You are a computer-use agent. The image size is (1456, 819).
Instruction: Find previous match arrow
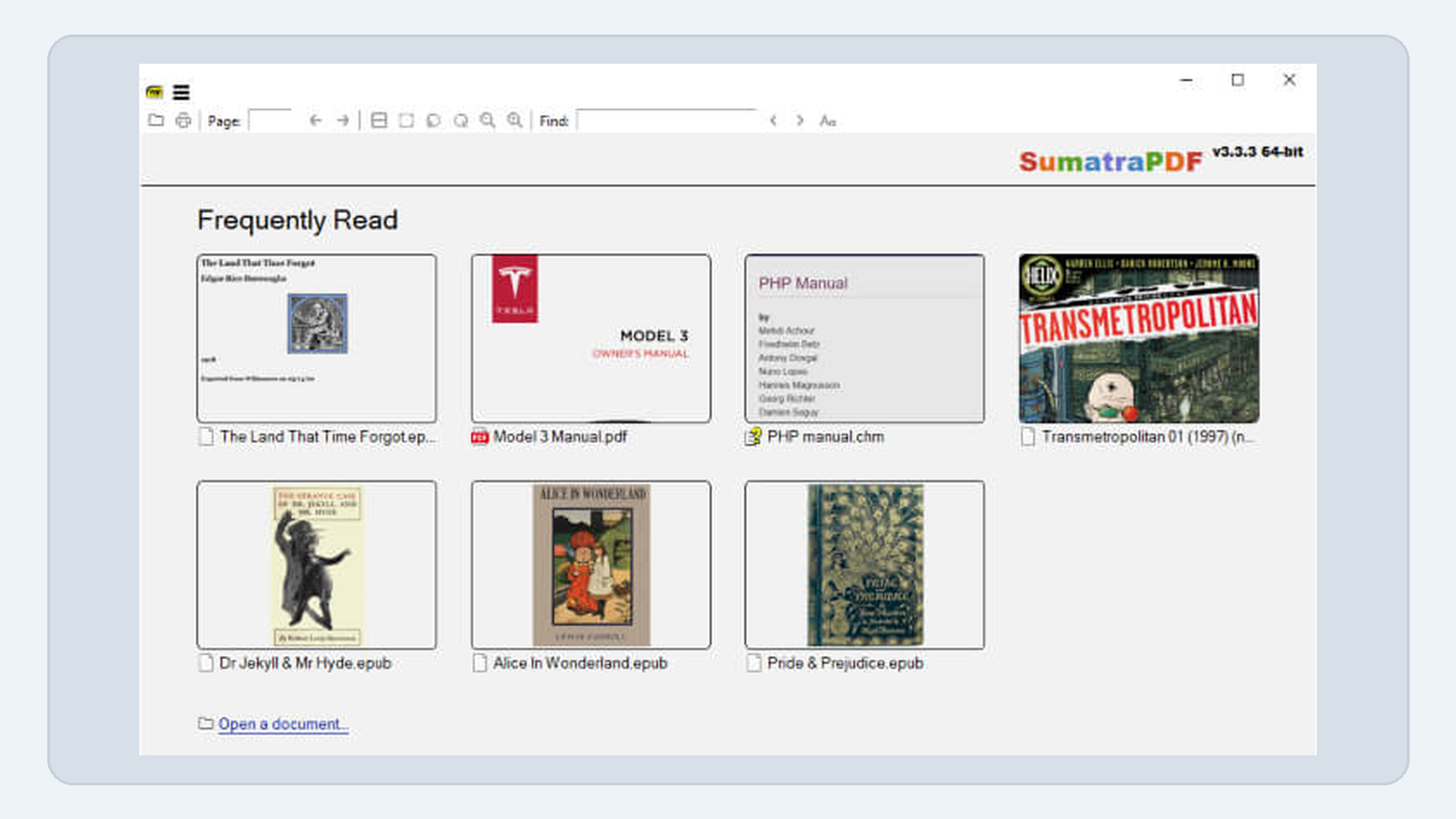click(773, 120)
